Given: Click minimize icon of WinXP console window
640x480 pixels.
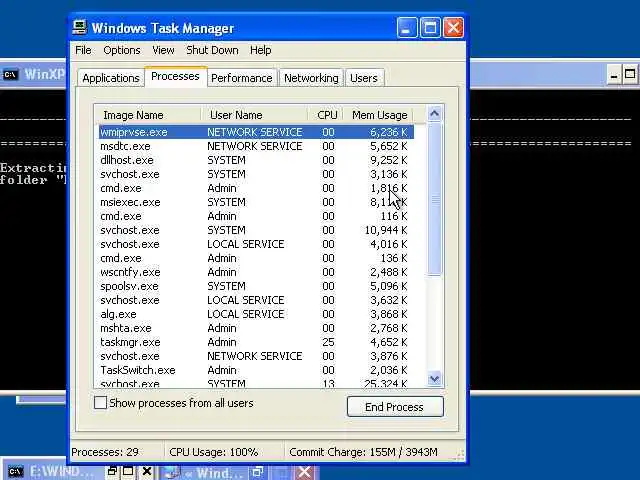Looking at the screenshot, I should click(x=614, y=76).
